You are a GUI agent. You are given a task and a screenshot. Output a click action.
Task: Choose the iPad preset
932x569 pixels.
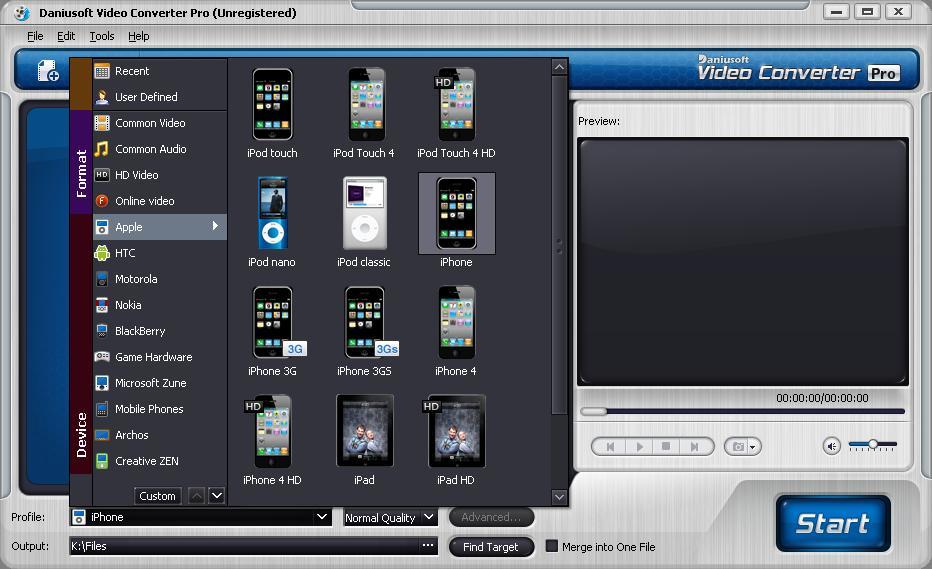(364, 439)
